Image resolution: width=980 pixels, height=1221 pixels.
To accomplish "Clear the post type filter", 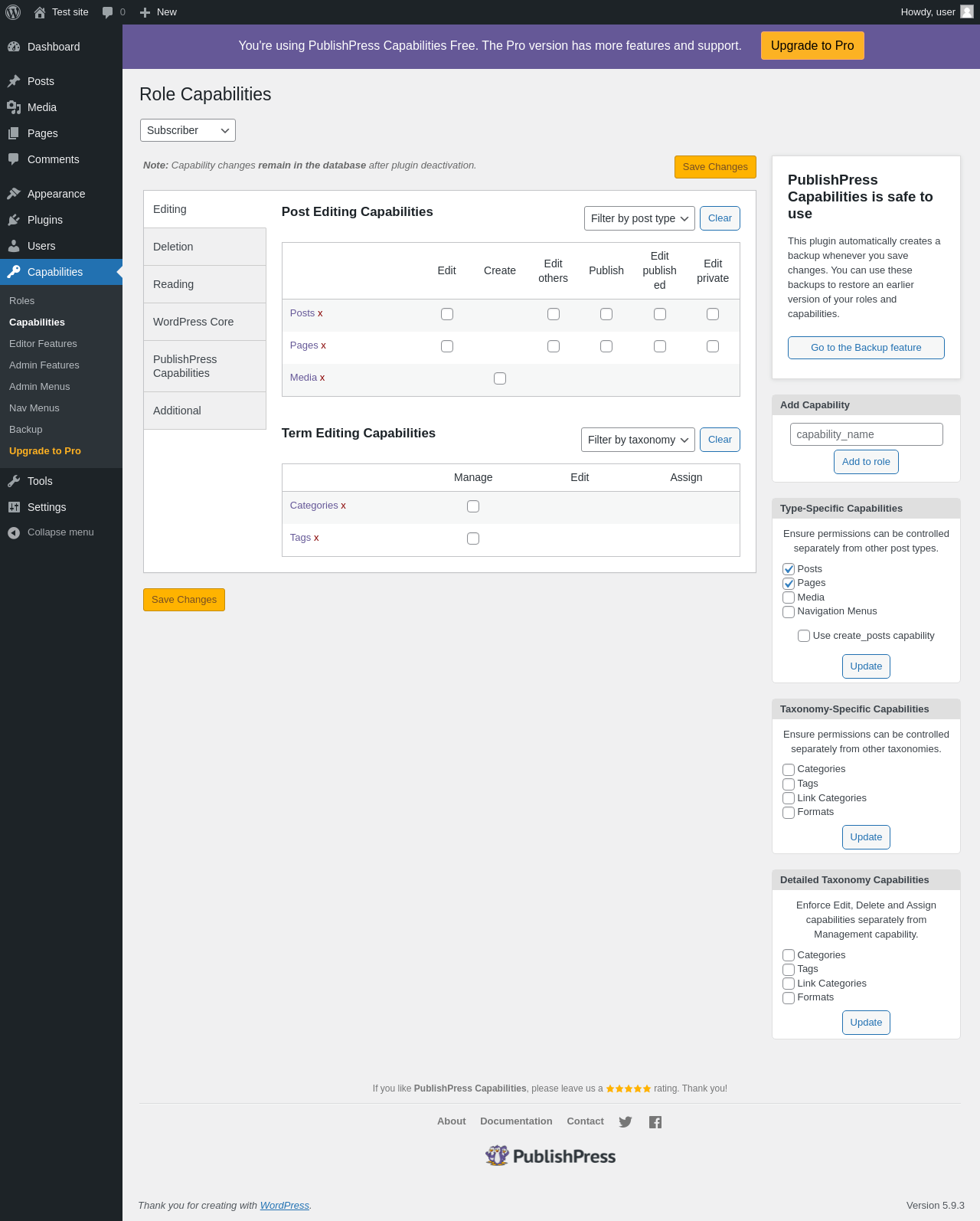I will click(x=720, y=218).
